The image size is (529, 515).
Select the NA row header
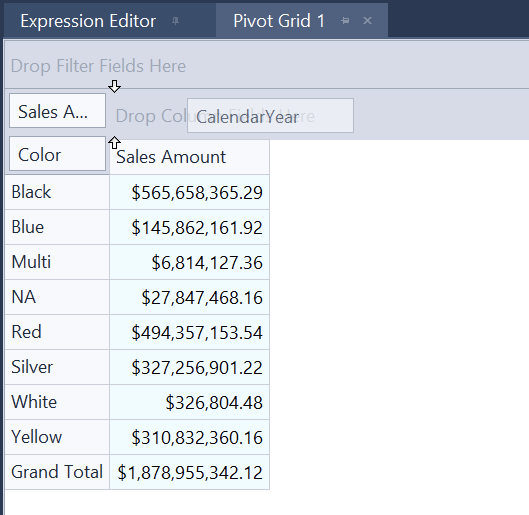(x=57, y=297)
